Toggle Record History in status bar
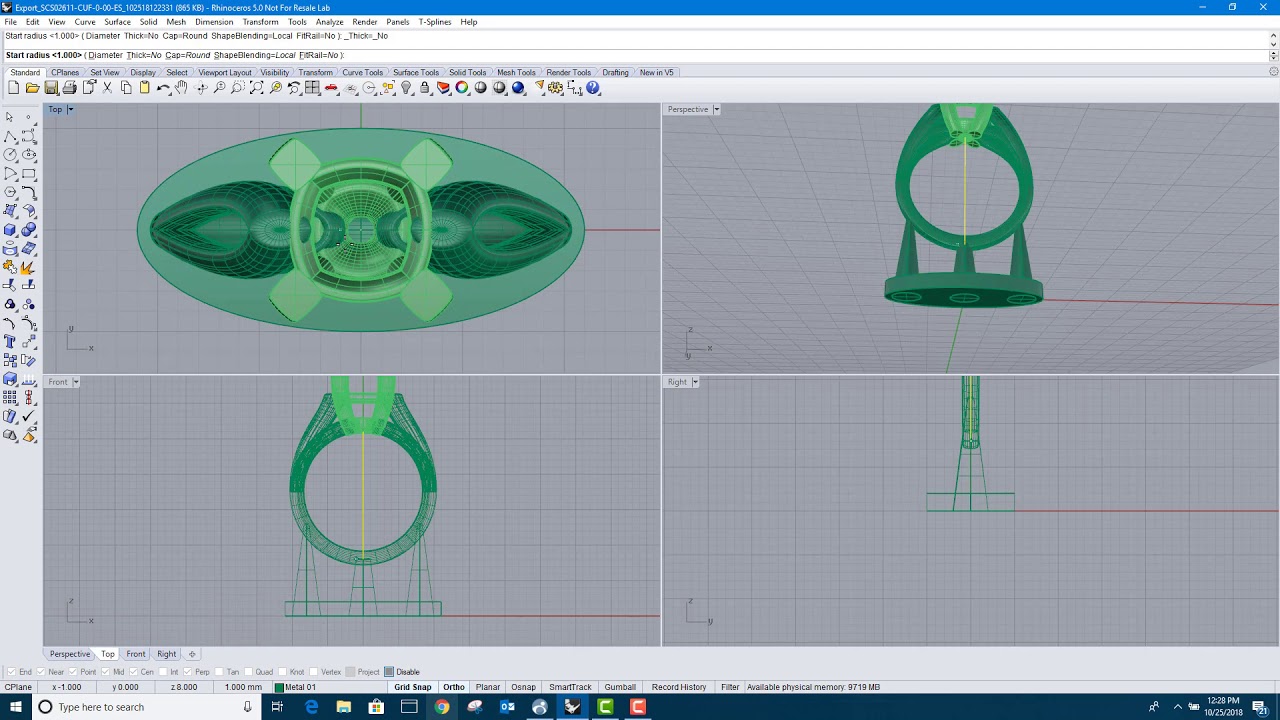This screenshot has height=720, width=1280. (679, 687)
